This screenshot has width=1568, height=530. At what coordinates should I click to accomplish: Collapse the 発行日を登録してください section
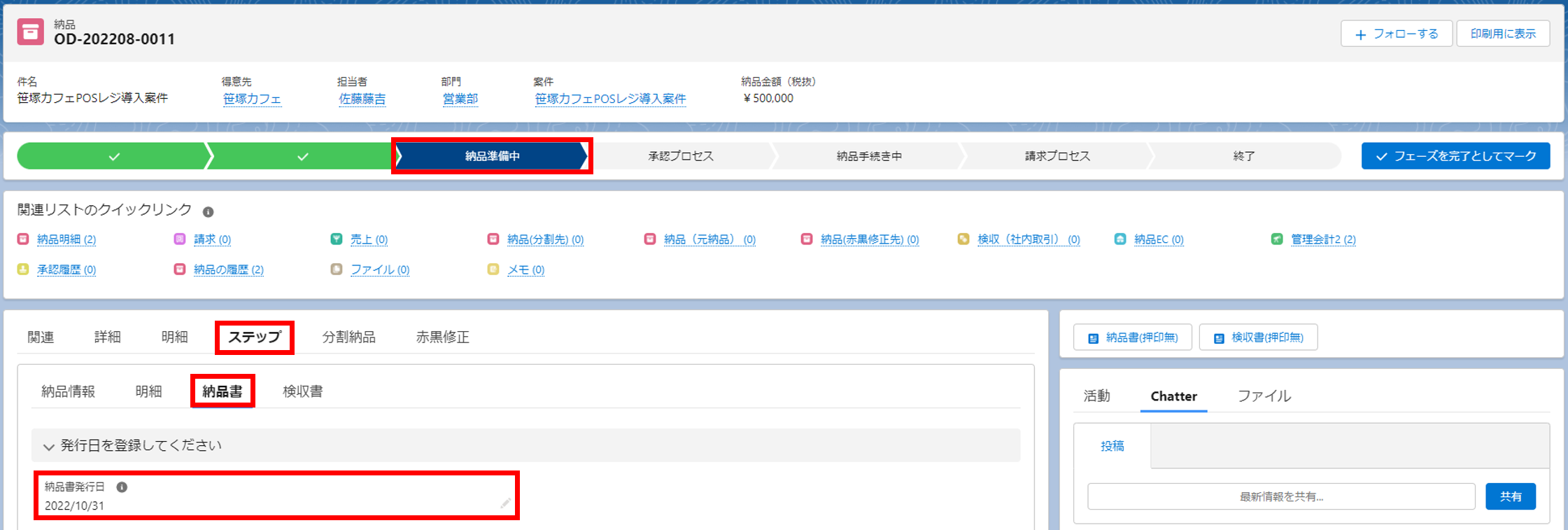click(x=48, y=446)
